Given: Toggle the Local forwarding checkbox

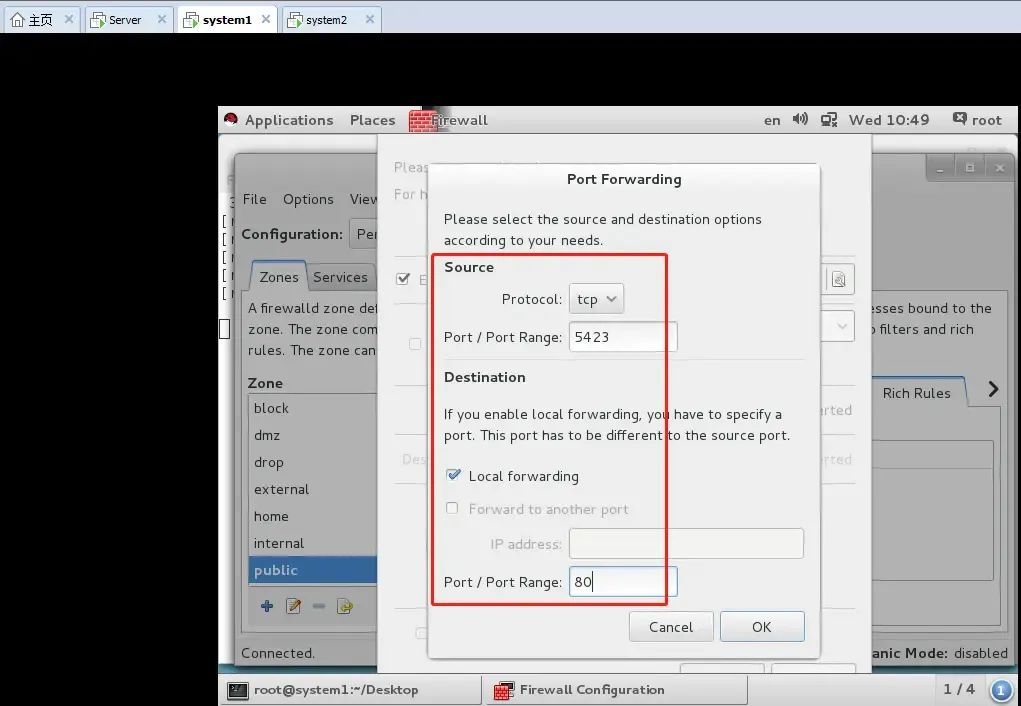Looking at the screenshot, I should coord(453,475).
